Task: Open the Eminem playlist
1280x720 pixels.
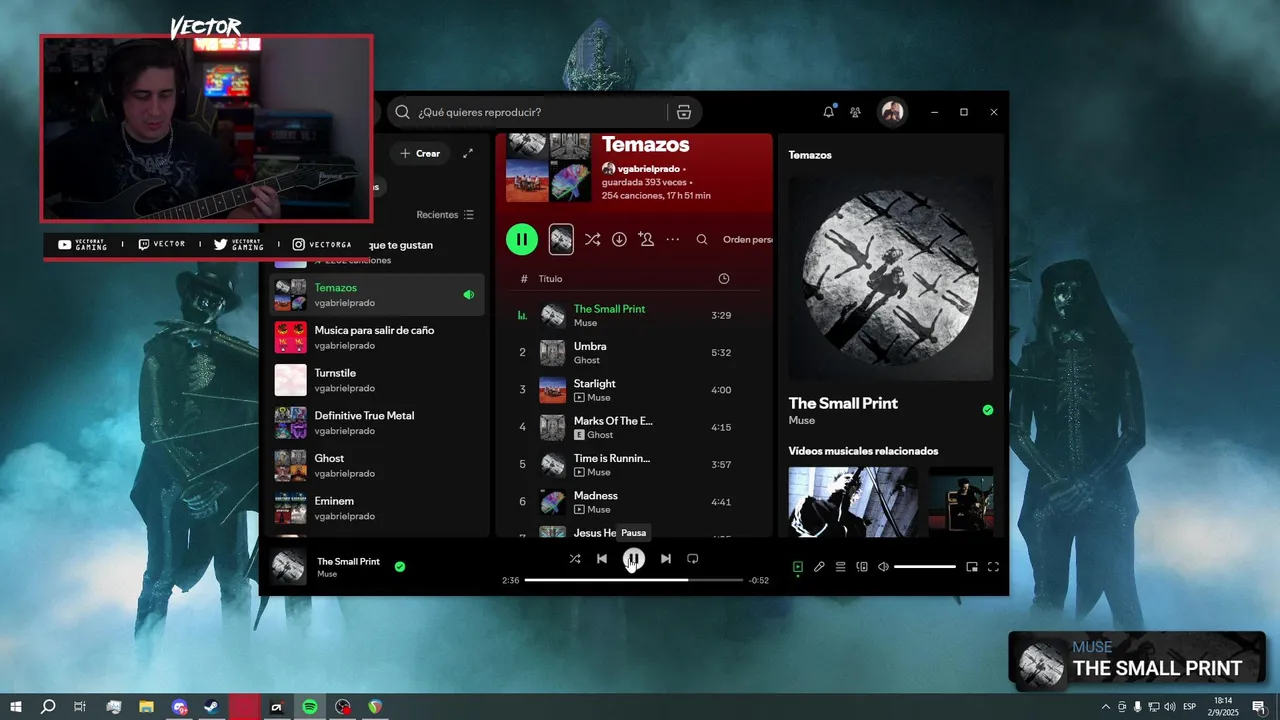Action: tap(377, 508)
